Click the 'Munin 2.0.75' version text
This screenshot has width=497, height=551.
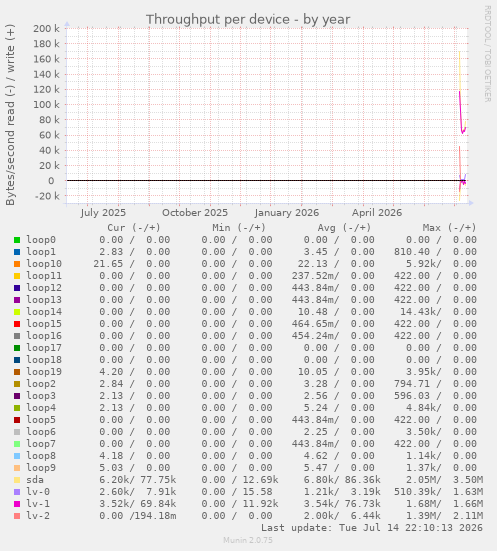pyautogui.click(x=248, y=540)
